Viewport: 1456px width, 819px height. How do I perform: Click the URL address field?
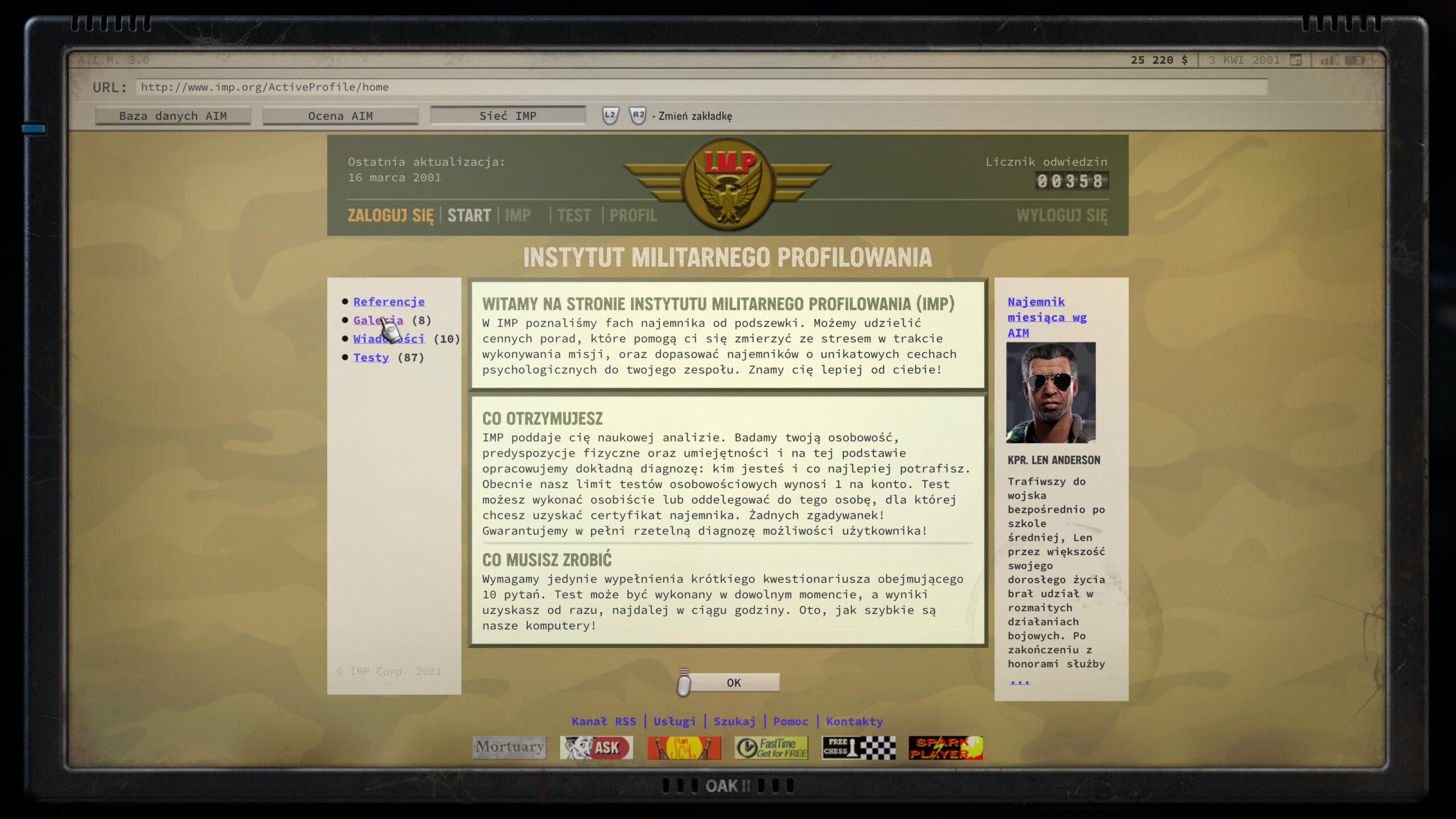point(700,87)
